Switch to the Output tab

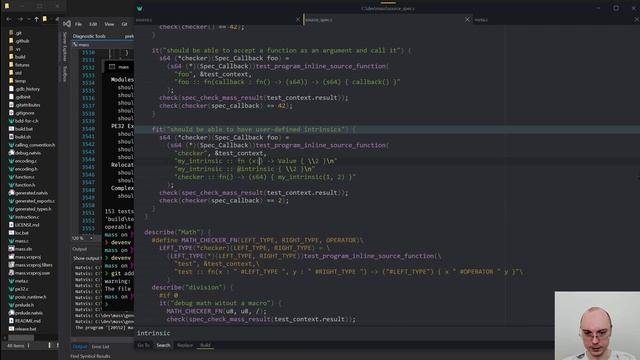pyautogui.click(x=80, y=347)
